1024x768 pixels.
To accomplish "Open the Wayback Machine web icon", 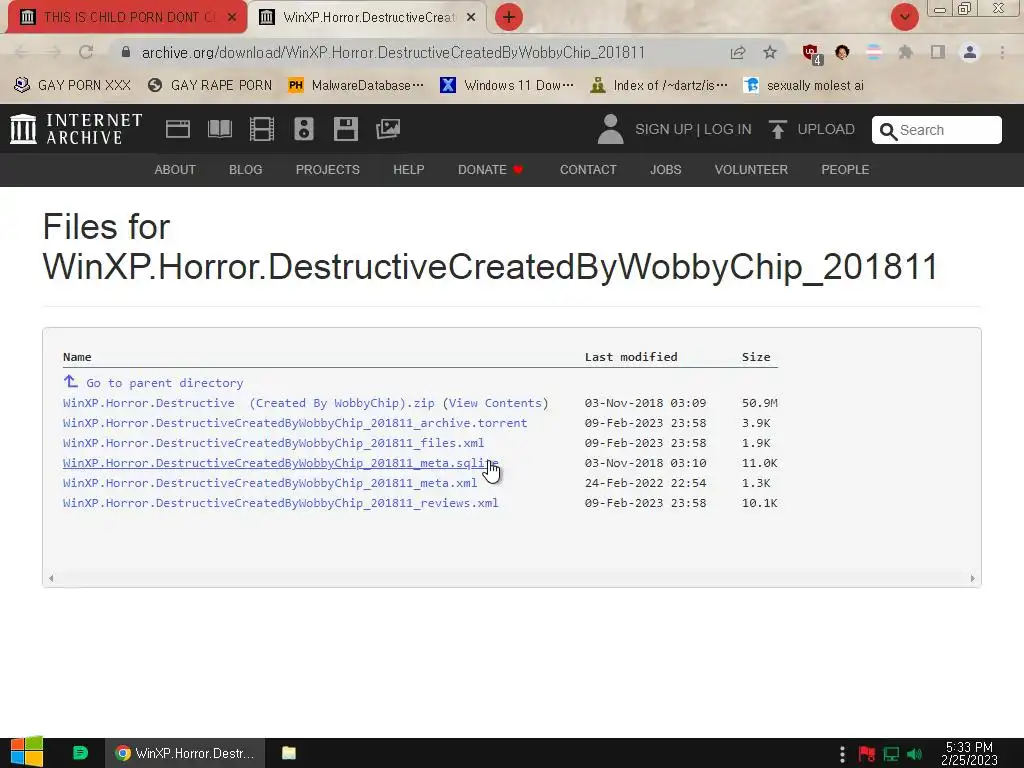I will pos(178,129).
